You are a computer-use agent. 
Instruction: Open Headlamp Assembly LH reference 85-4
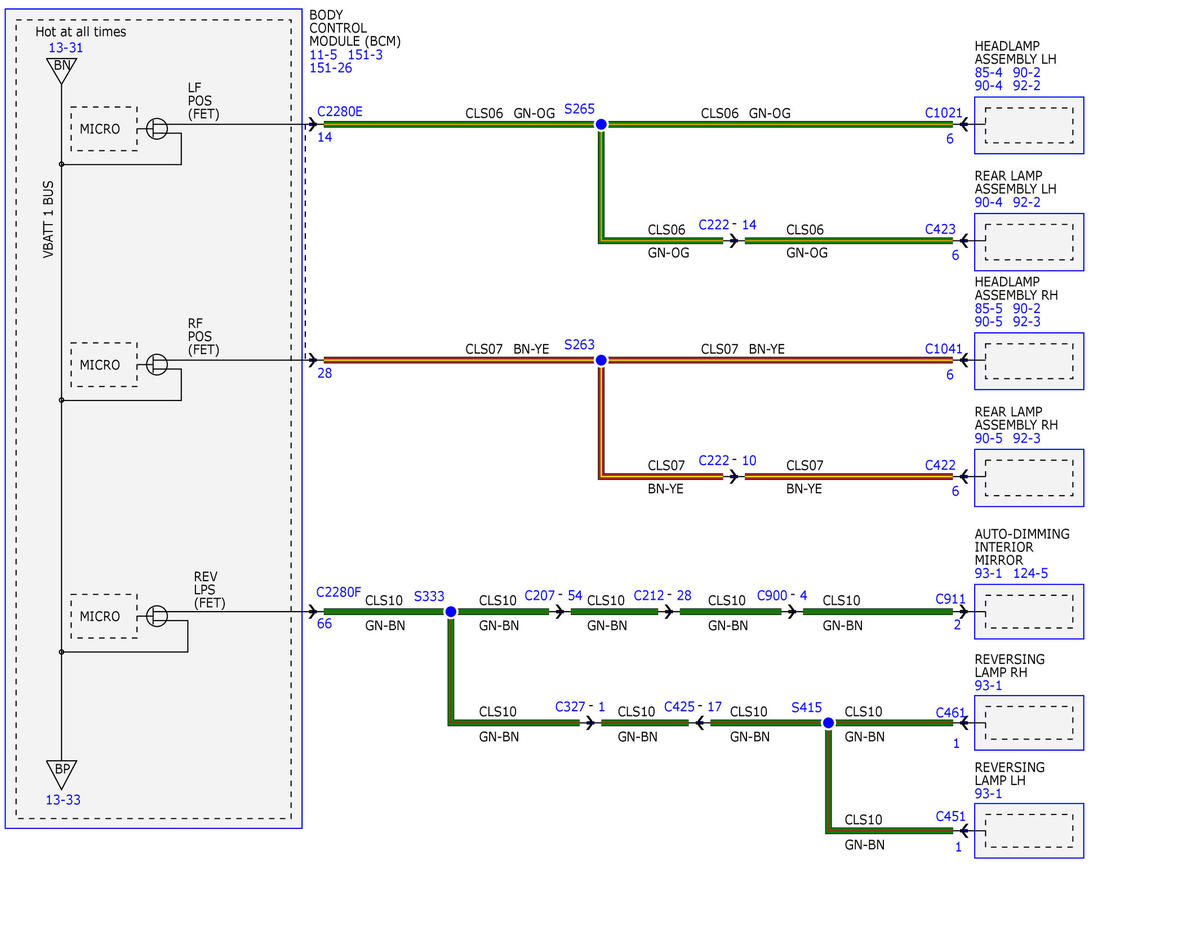click(x=989, y=73)
